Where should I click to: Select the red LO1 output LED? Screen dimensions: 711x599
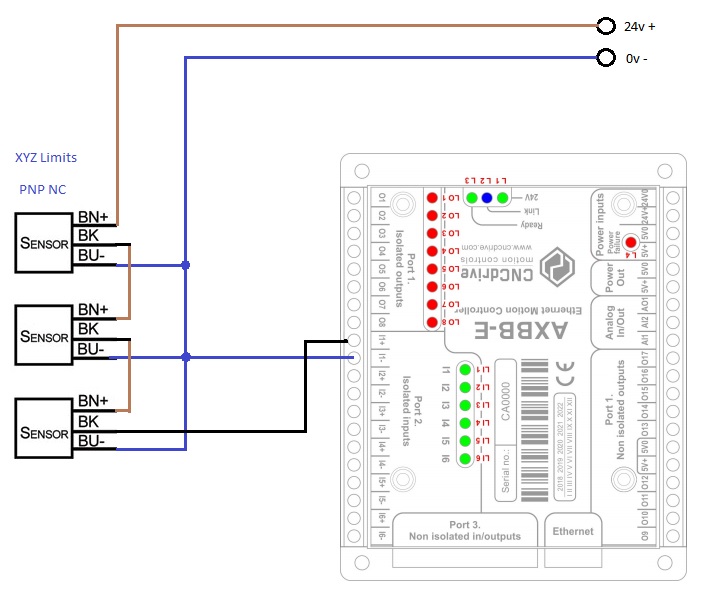(x=432, y=198)
